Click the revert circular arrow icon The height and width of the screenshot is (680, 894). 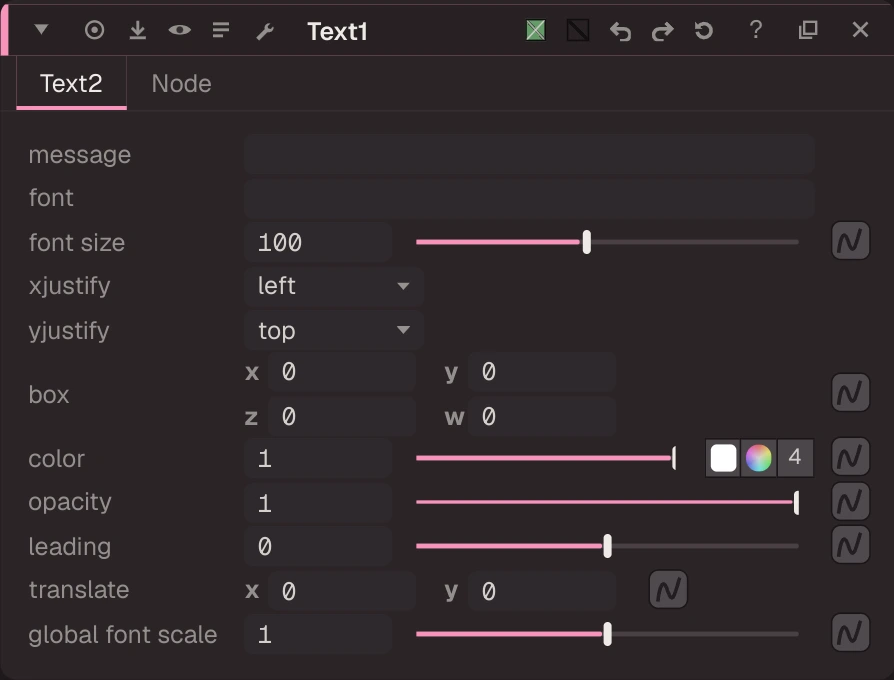[x=704, y=30]
